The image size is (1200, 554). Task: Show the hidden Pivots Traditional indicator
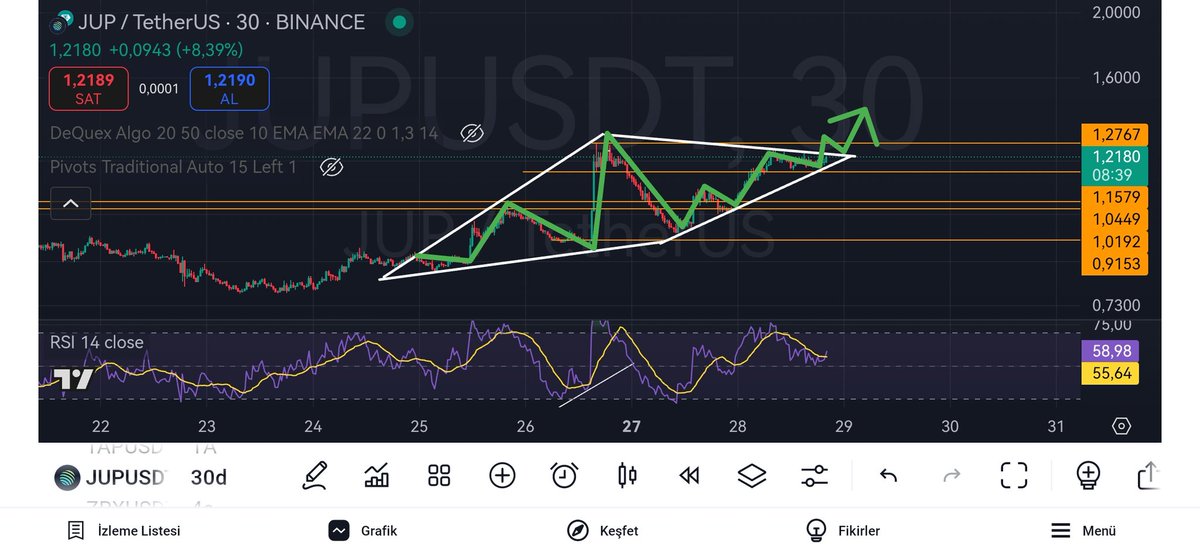click(x=331, y=167)
